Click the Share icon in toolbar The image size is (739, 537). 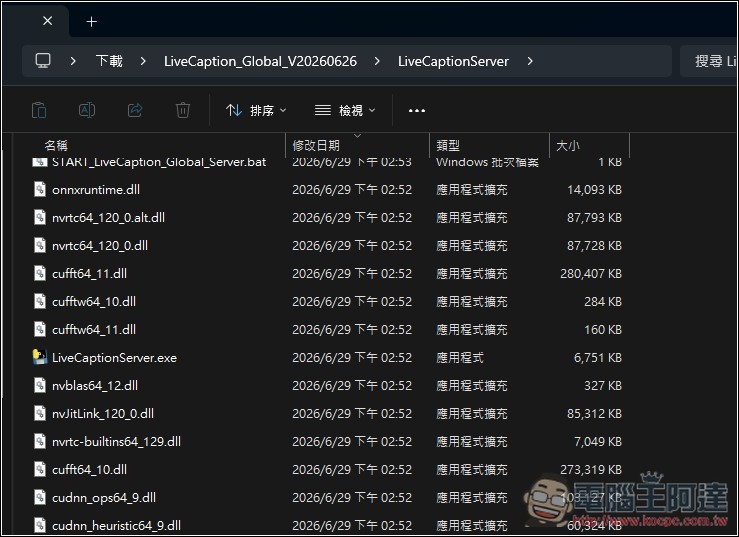(135, 110)
